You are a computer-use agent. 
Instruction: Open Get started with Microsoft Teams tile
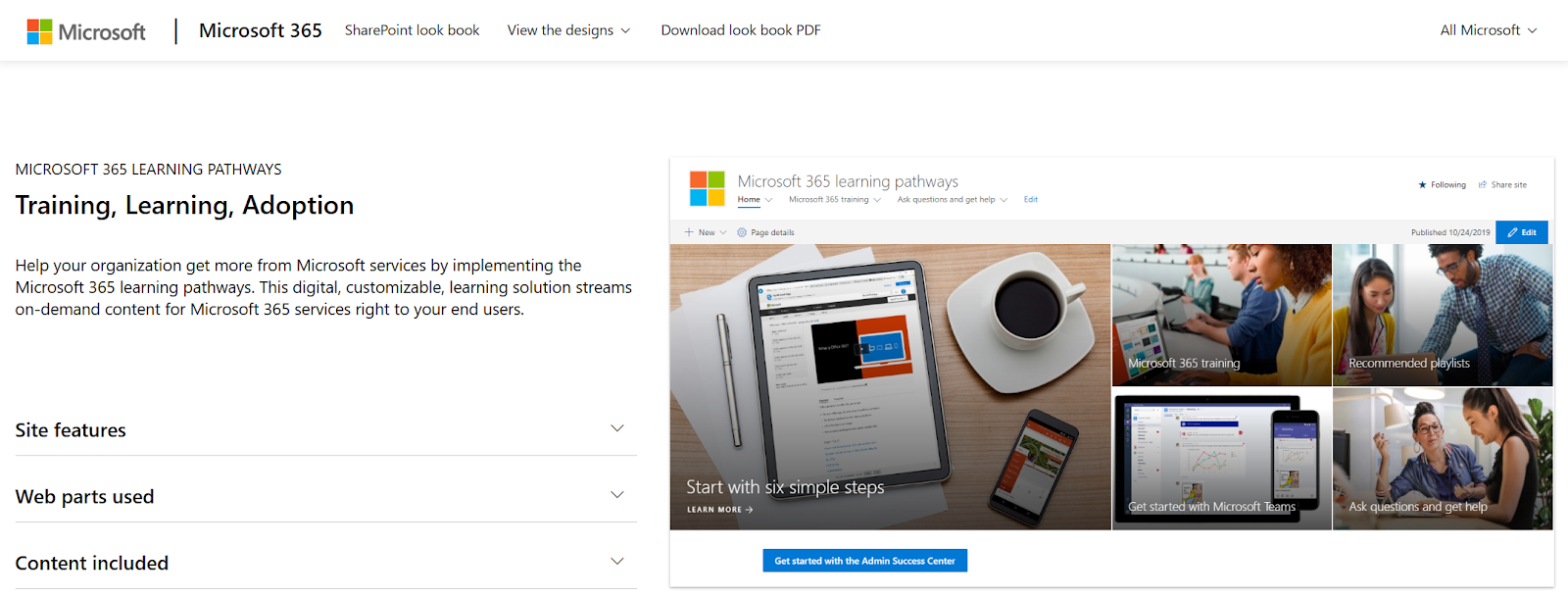pos(1221,459)
